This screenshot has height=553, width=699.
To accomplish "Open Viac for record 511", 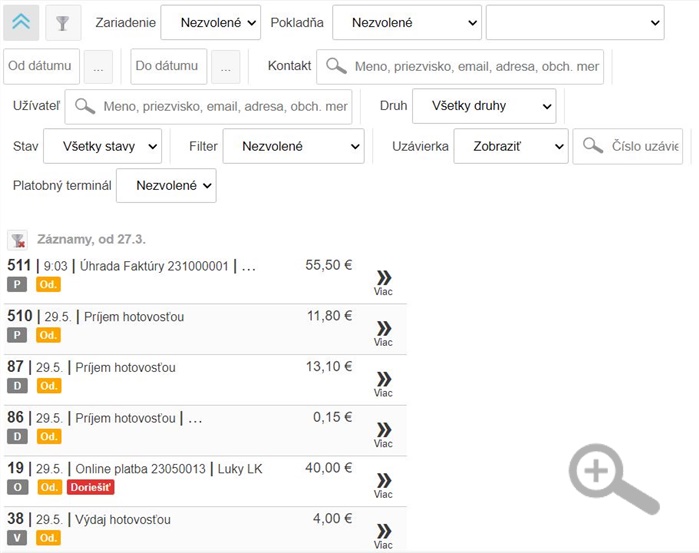I will point(383,283).
